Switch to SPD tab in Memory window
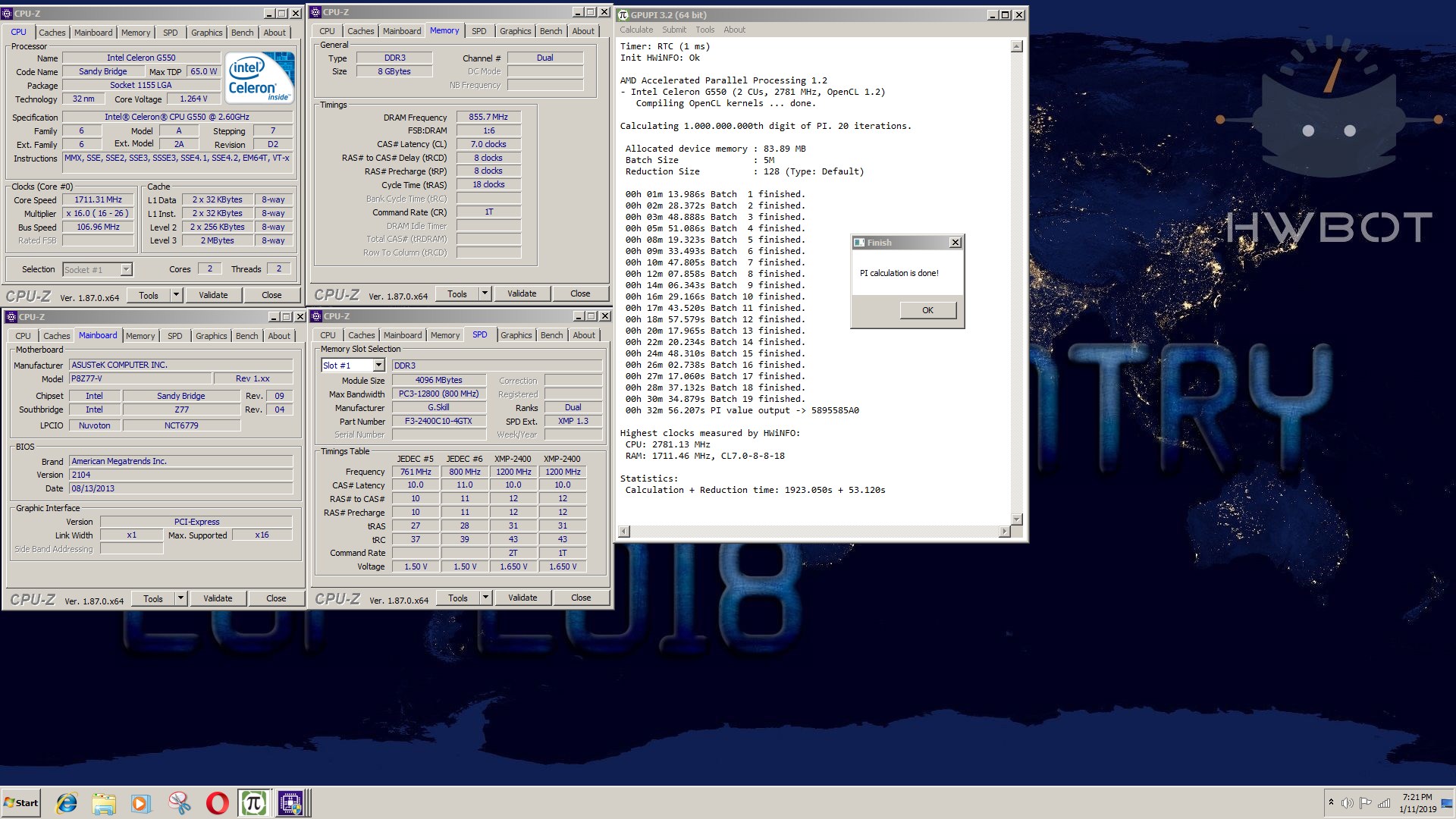Image resolution: width=1456 pixels, height=819 pixels. pyautogui.click(x=479, y=31)
